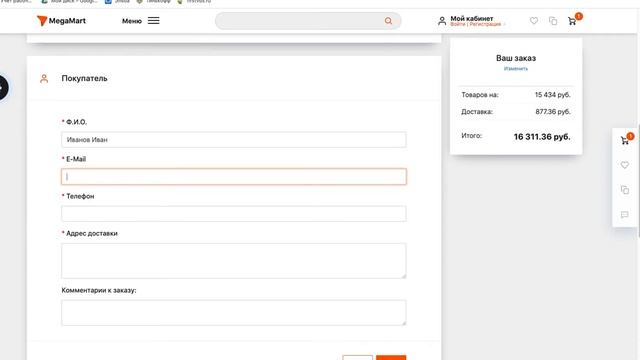Click the Войти login link
This screenshot has width=640, height=360.
click(458, 24)
